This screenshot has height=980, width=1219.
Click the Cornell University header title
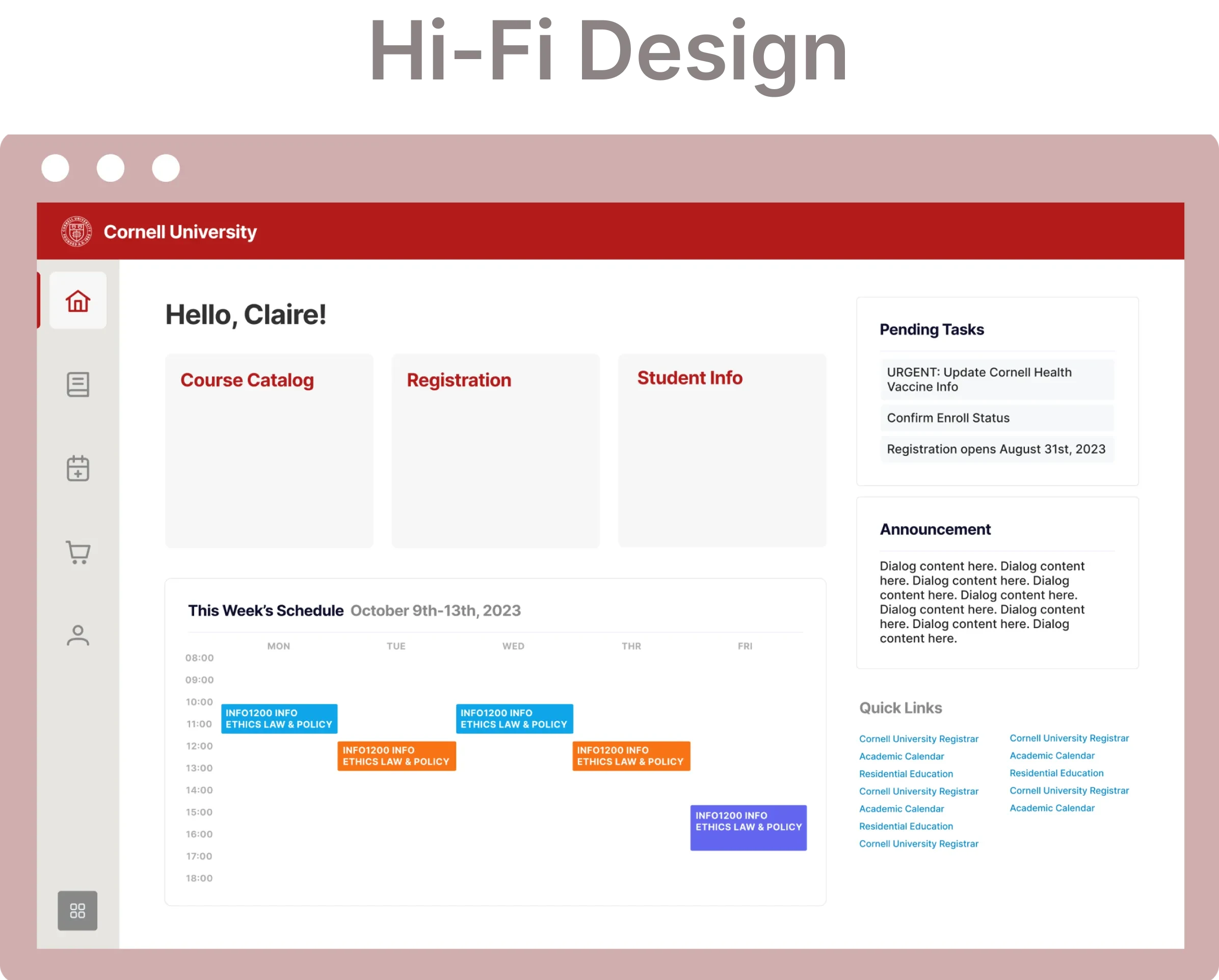180,232
